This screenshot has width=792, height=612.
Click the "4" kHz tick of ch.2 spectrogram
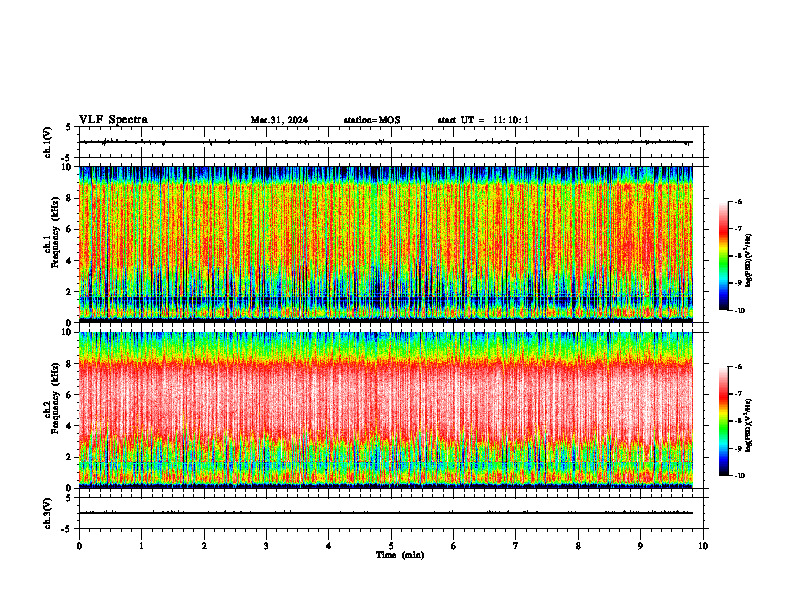tap(69, 426)
